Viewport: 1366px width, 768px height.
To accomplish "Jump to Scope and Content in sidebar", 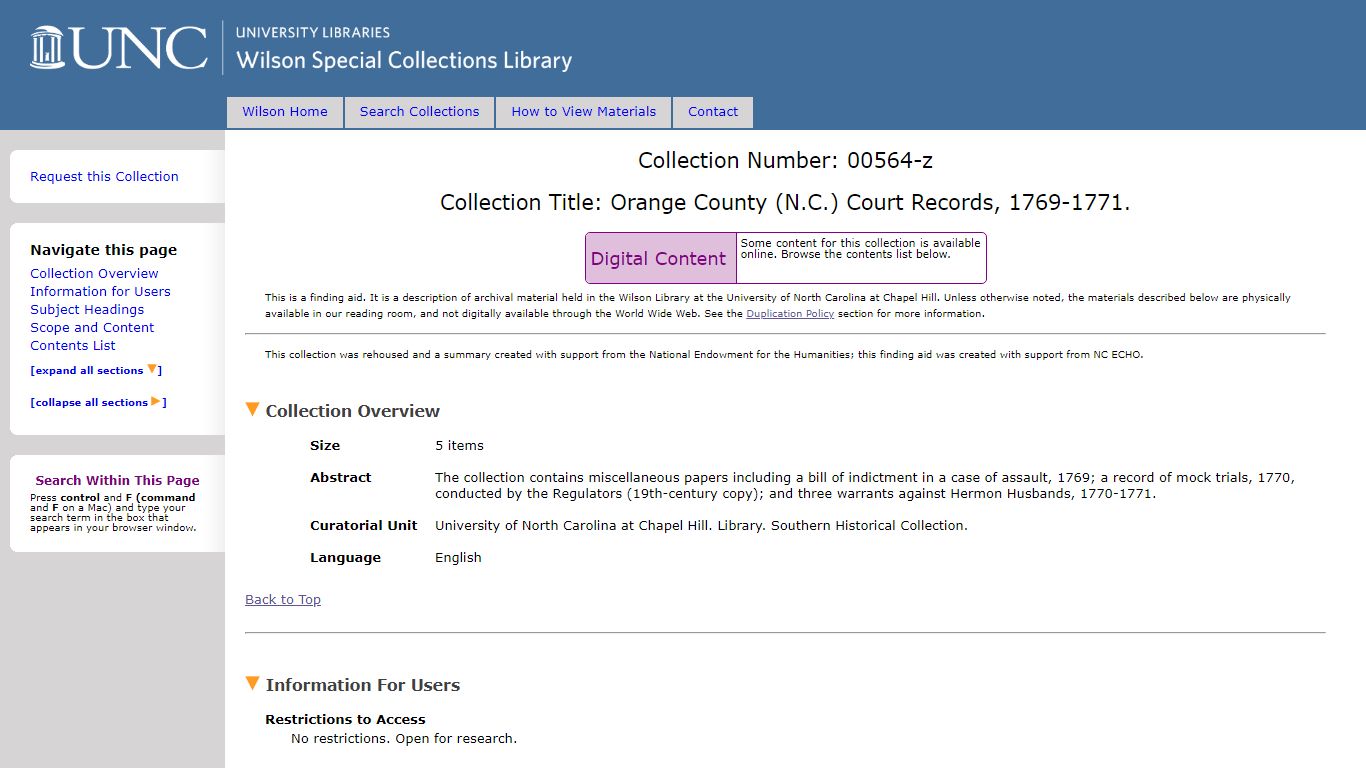I will (x=92, y=327).
